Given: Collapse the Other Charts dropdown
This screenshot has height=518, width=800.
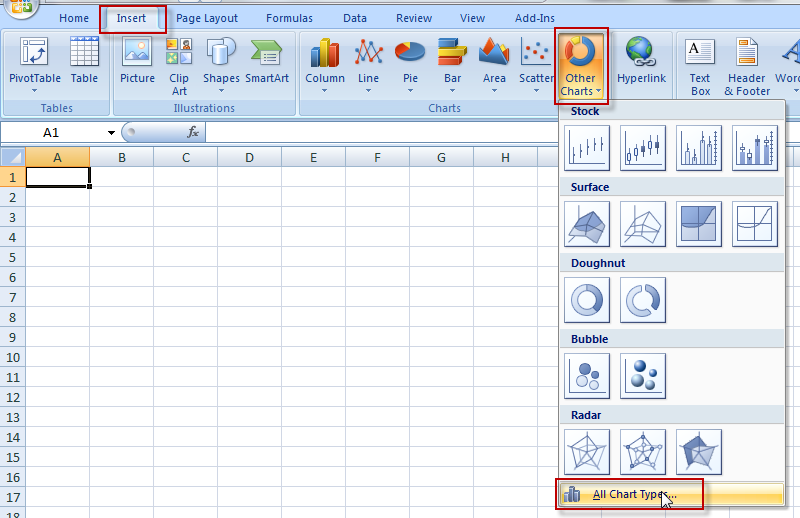Looking at the screenshot, I should [x=581, y=66].
